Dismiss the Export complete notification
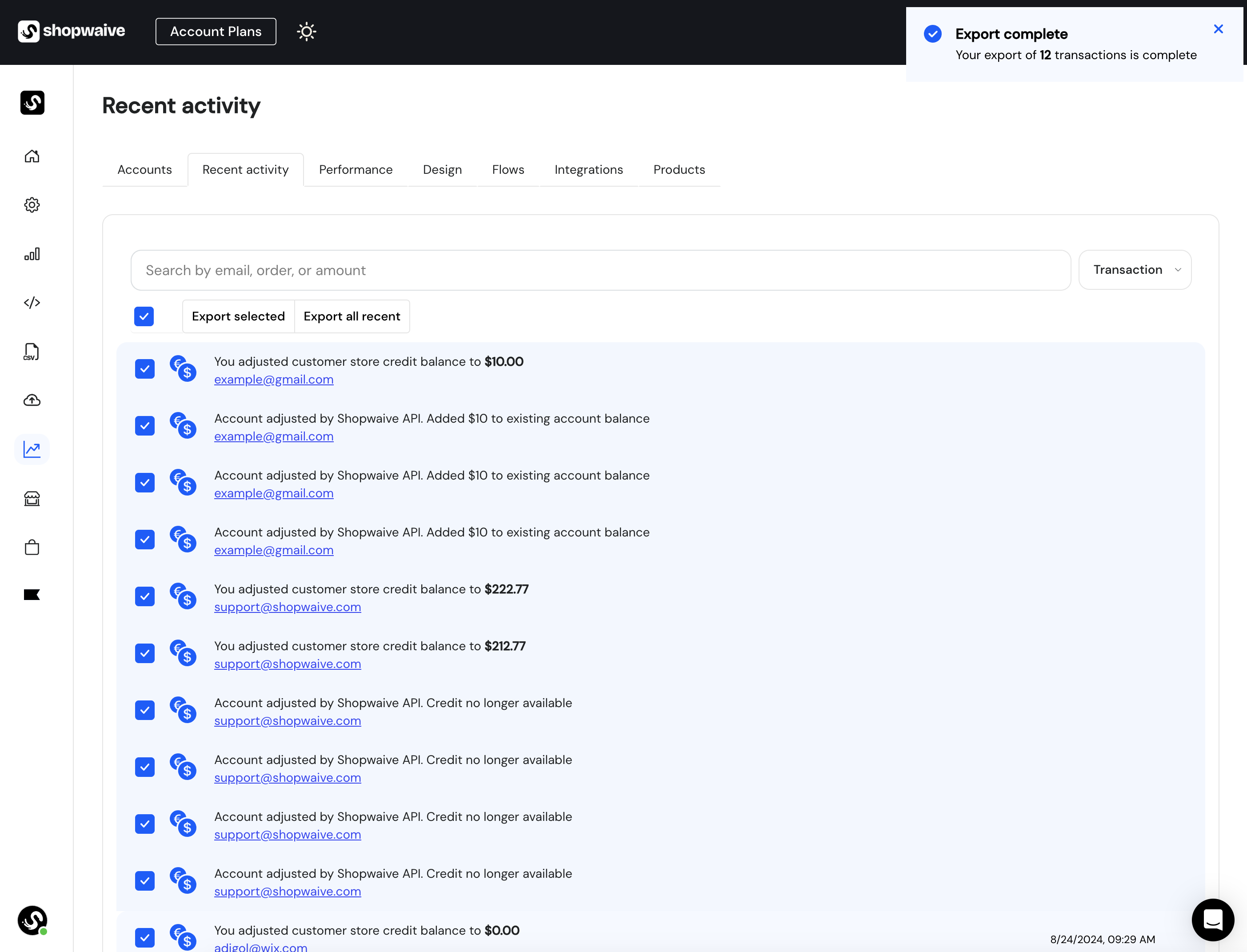 [x=1218, y=29]
